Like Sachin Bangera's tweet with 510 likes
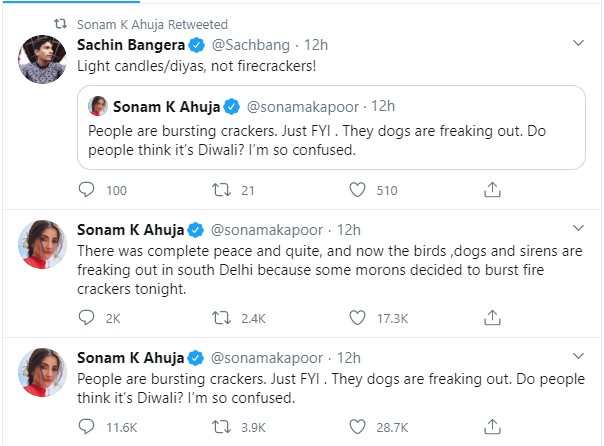This screenshot has width=604, height=446. 357,189
